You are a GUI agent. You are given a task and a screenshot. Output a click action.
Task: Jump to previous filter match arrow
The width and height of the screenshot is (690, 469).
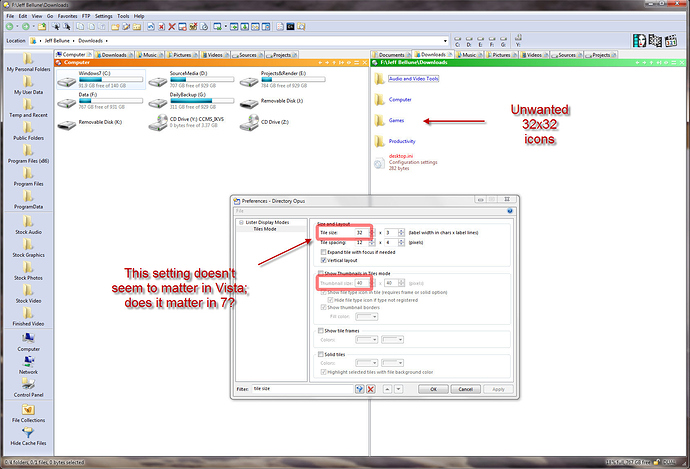pyautogui.click(x=387, y=389)
